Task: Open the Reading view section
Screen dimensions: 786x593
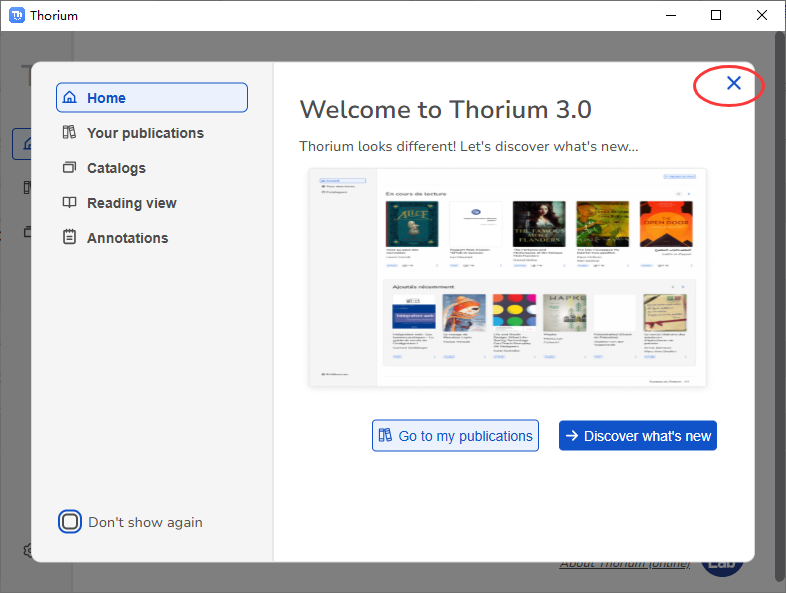Action: click(131, 203)
